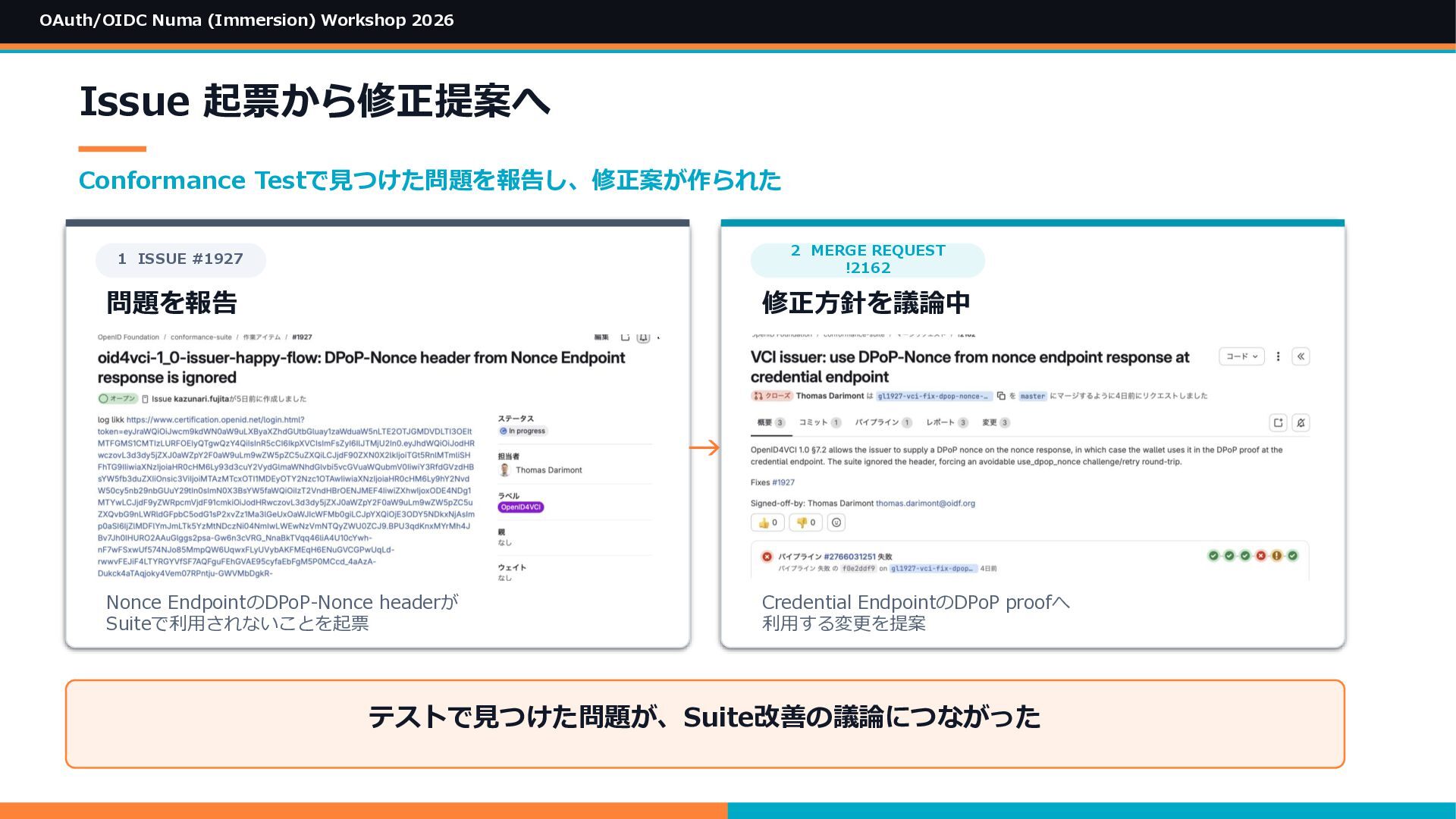Click the orange warning pipeline stage icon

(x=1277, y=556)
